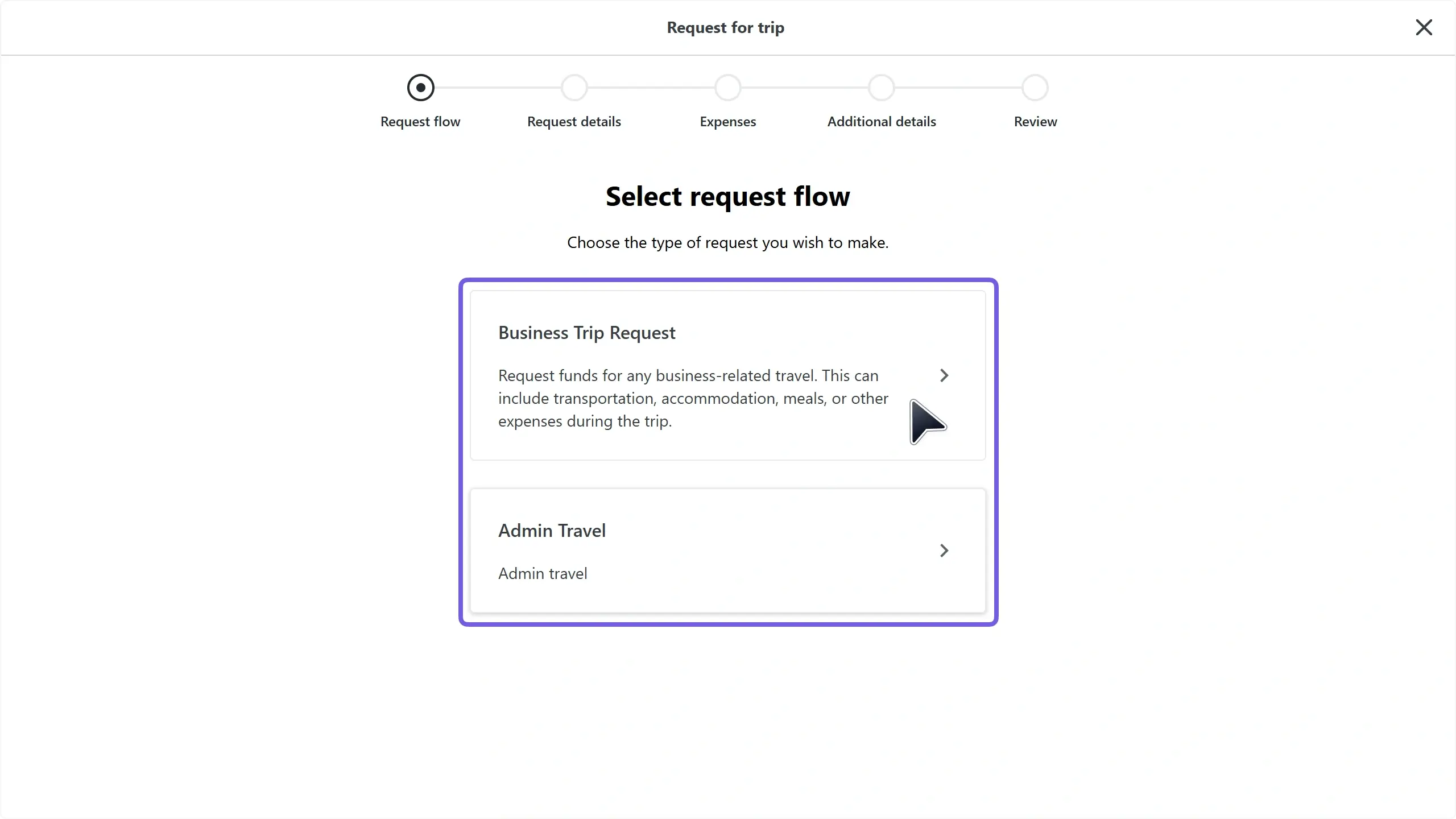Jump to the Expenses step label
This screenshot has height=819, width=1456.
(x=728, y=122)
